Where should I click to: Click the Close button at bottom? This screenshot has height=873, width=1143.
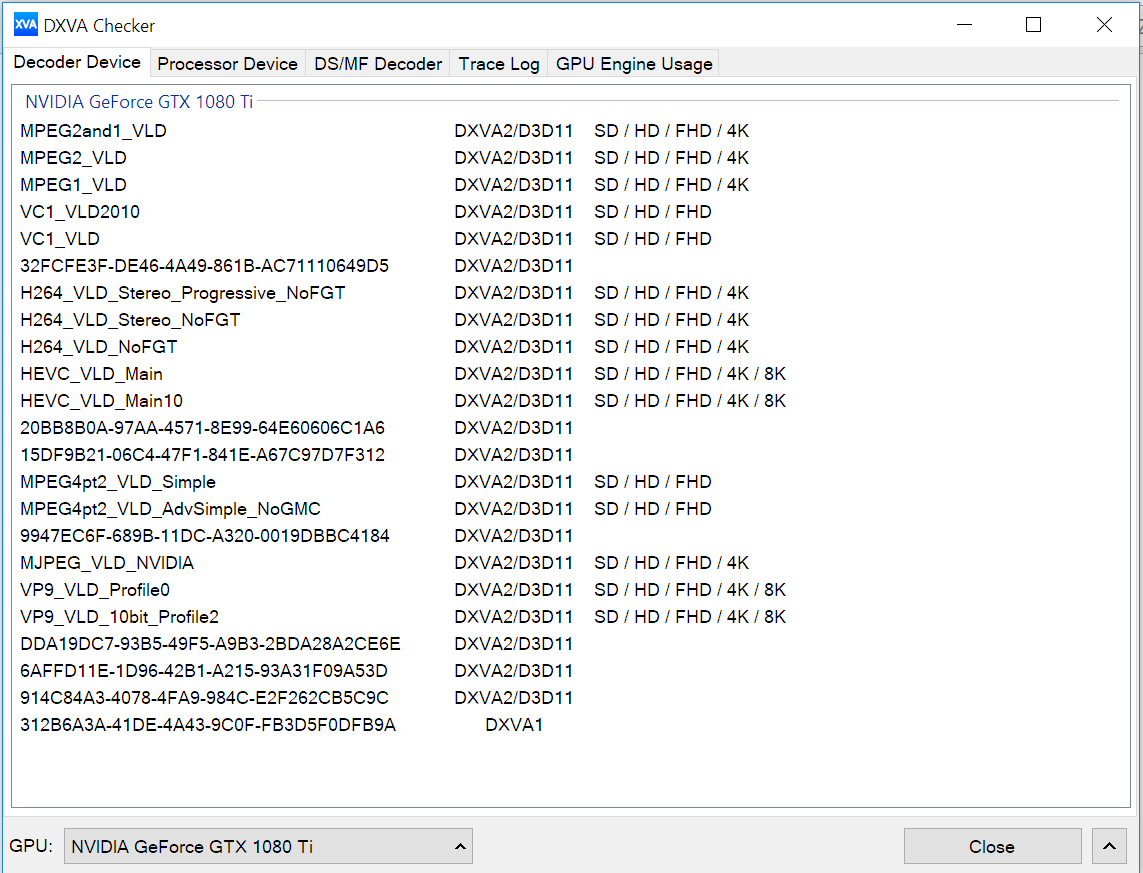coord(992,846)
